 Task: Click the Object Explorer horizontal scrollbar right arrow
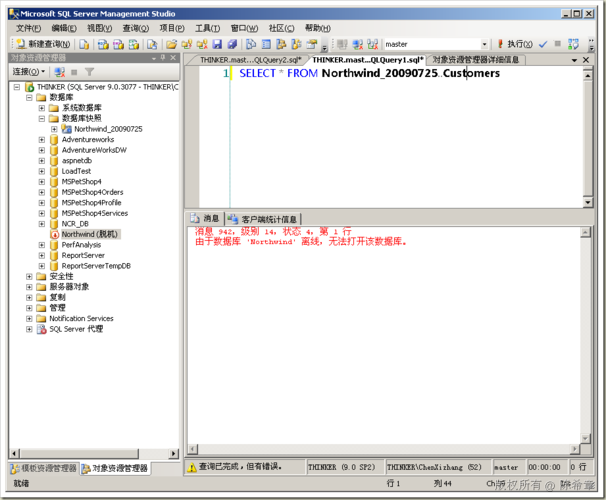coord(174,453)
